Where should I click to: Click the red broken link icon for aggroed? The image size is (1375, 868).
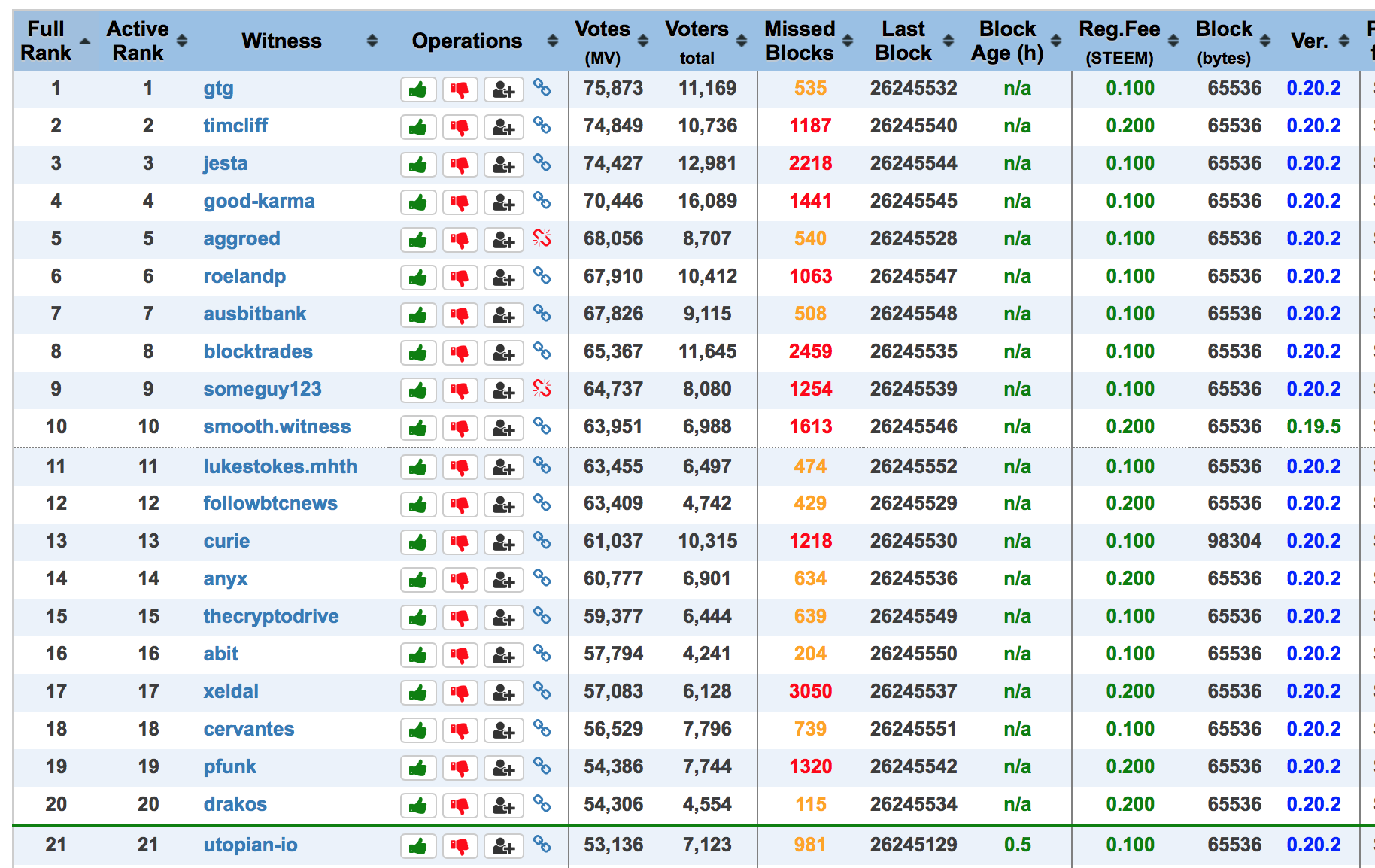[542, 238]
